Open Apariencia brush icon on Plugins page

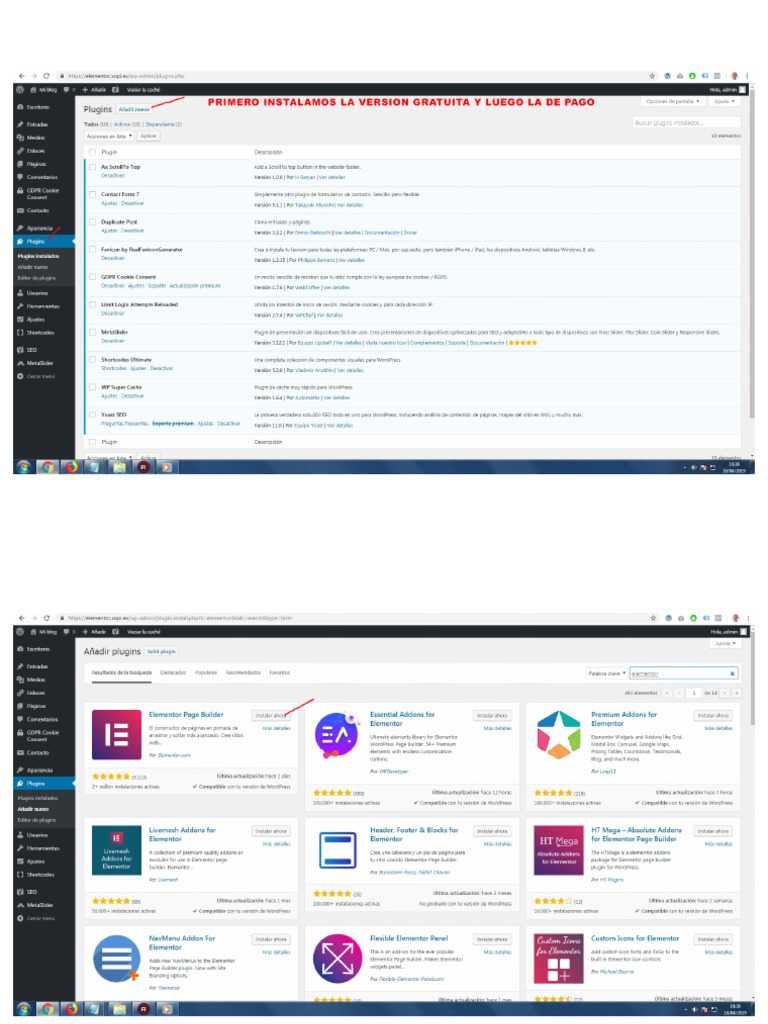tap(20, 228)
